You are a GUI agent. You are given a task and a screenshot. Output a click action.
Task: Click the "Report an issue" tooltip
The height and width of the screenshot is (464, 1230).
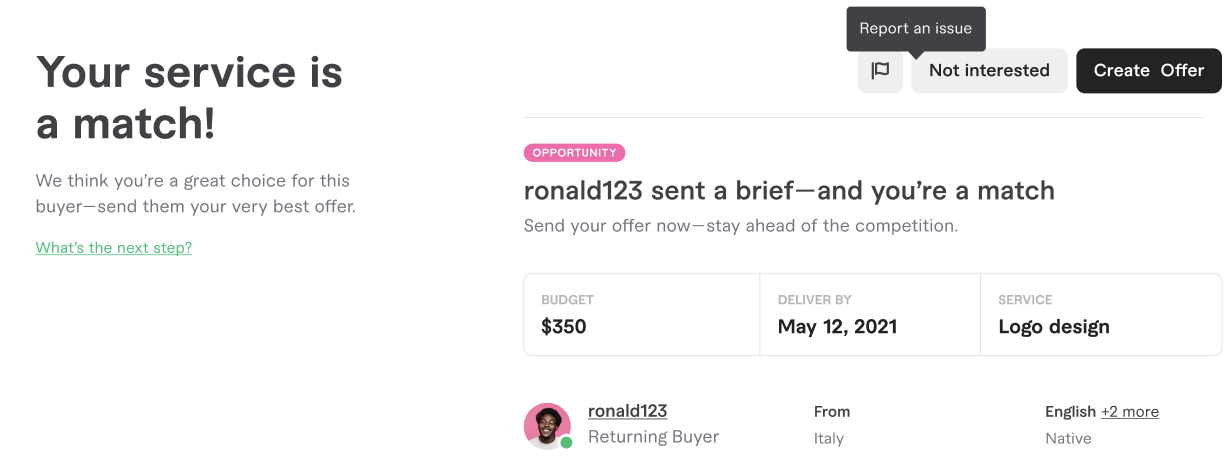pos(915,29)
